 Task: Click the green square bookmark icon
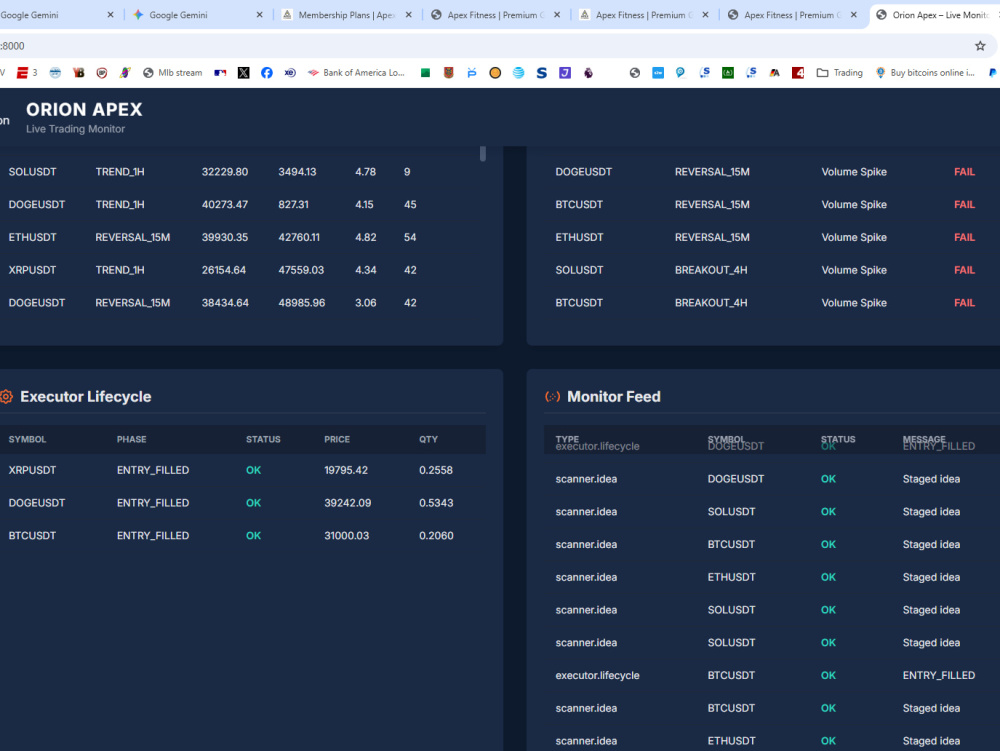pyautogui.click(x=425, y=73)
